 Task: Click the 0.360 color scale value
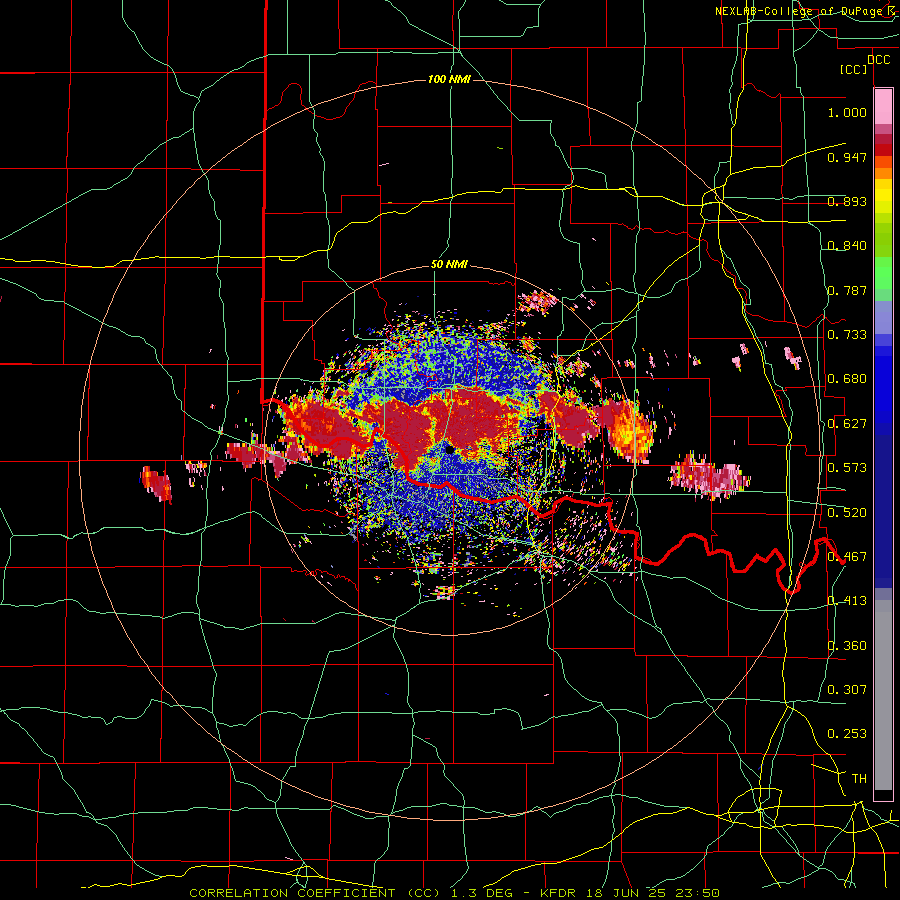(x=847, y=646)
